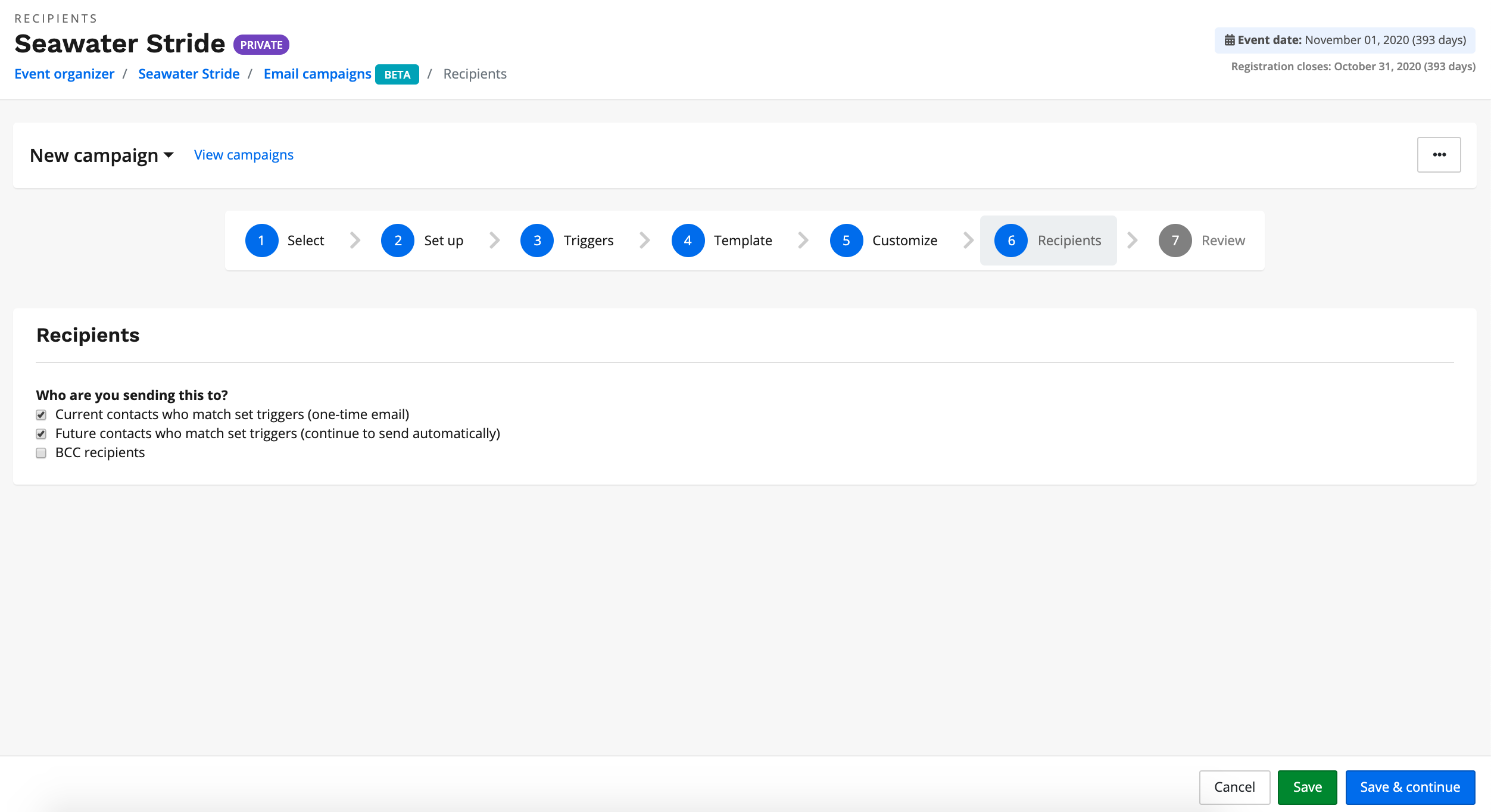The image size is (1491, 812).
Task: Go to the Select step label
Action: tap(305, 241)
